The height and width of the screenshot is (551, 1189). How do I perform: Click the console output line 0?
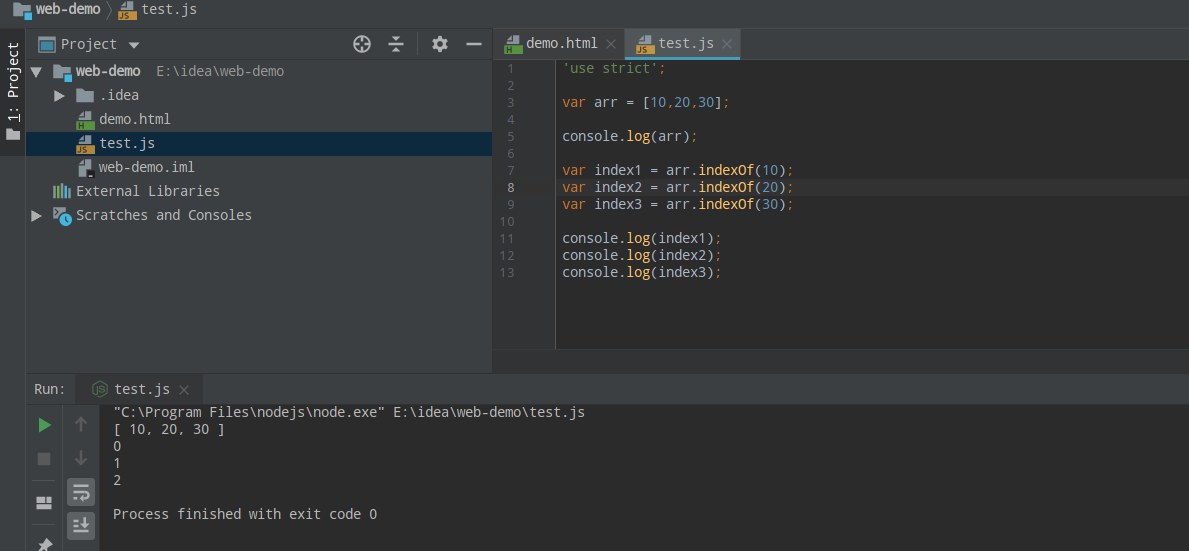pos(117,446)
